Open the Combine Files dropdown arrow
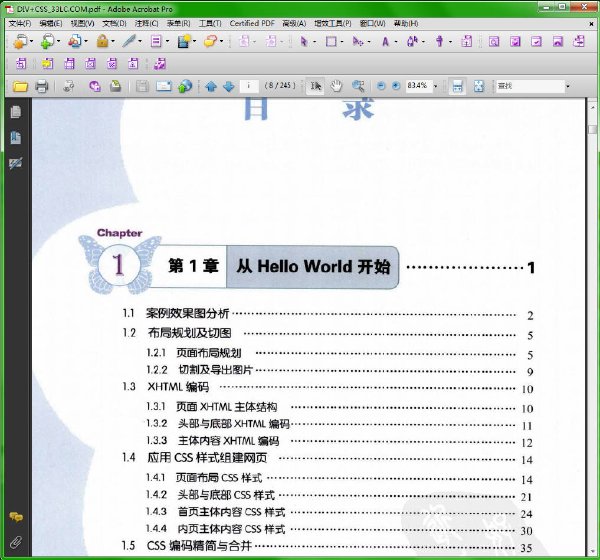 pos(59,41)
